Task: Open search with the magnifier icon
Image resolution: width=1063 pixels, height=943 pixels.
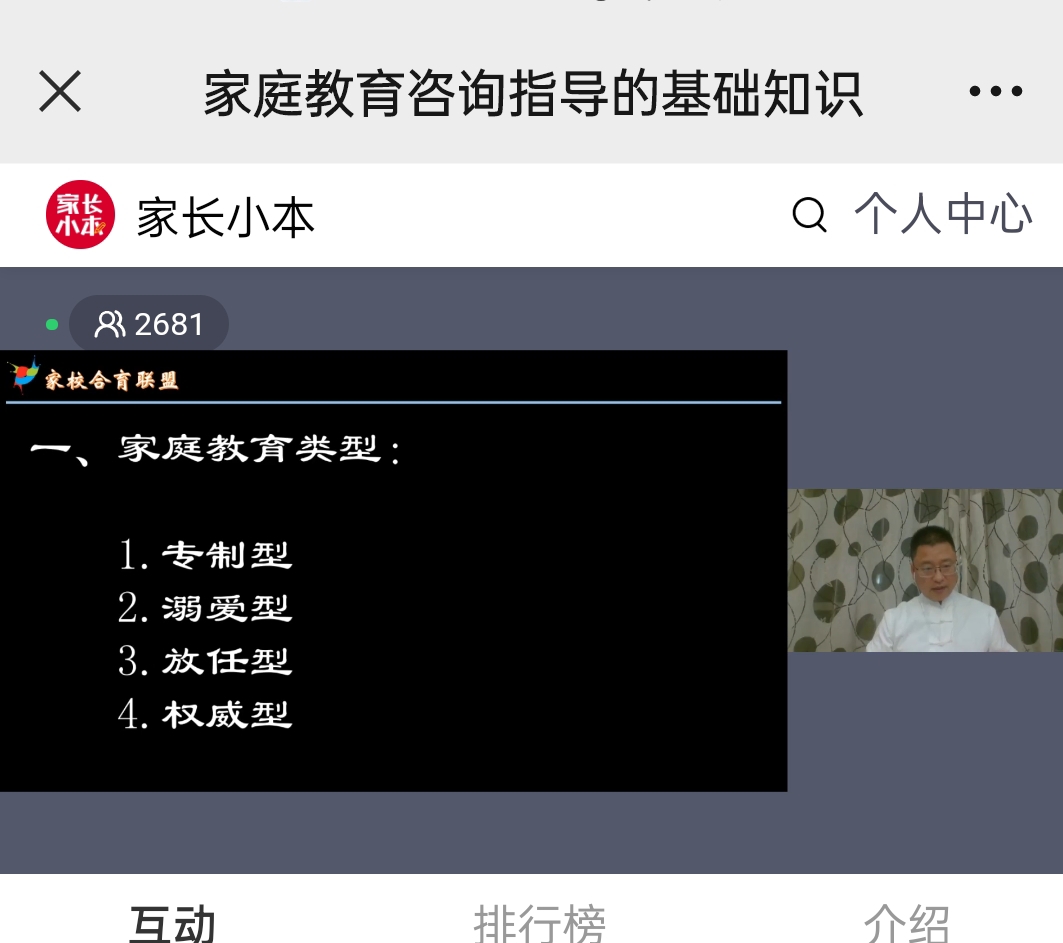Action: [x=809, y=215]
